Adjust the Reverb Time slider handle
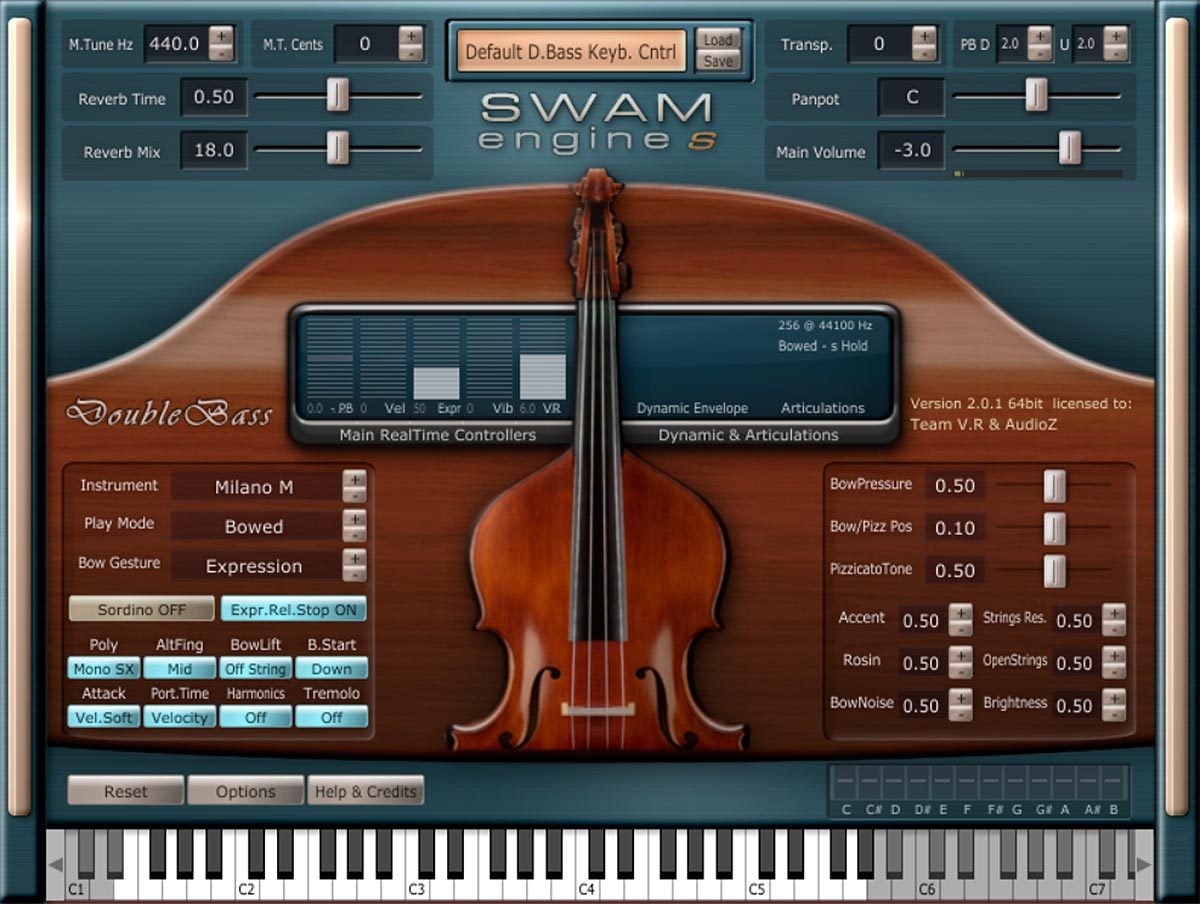The height and width of the screenshot is (904, 1200). pyautogui.click(x=339, y=96)
